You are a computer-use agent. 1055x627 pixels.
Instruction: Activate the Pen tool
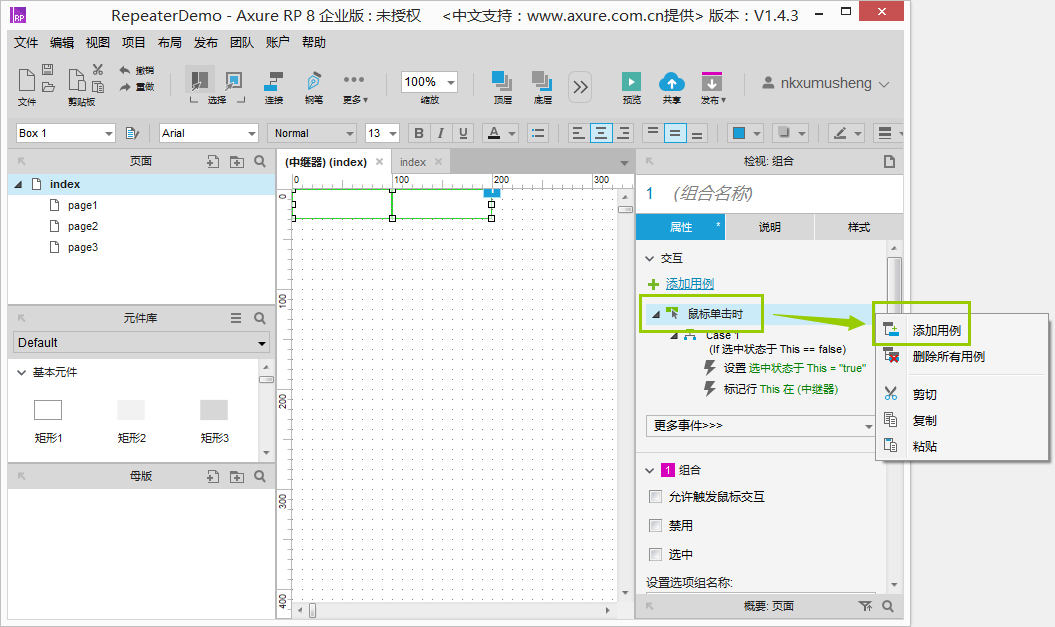[314, 81]
